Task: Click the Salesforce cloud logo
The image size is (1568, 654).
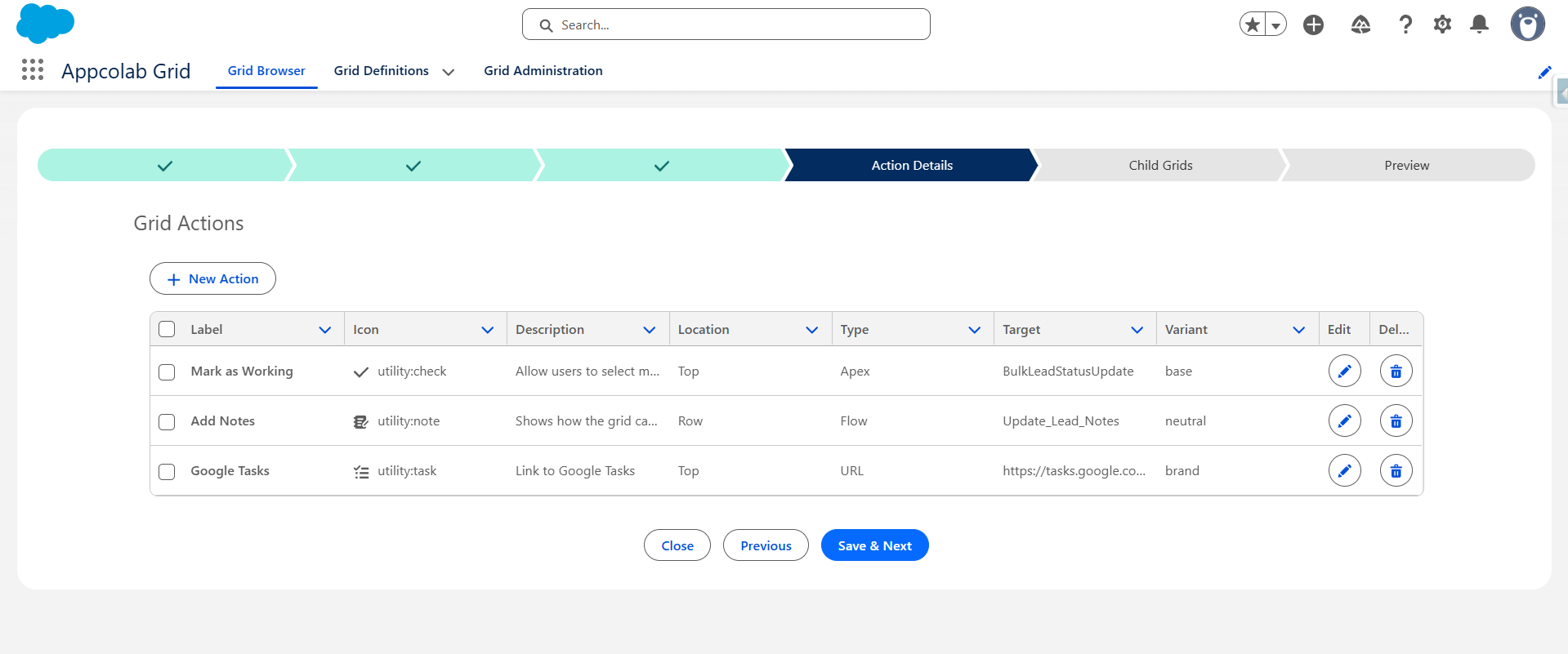Action: (45, 23)
